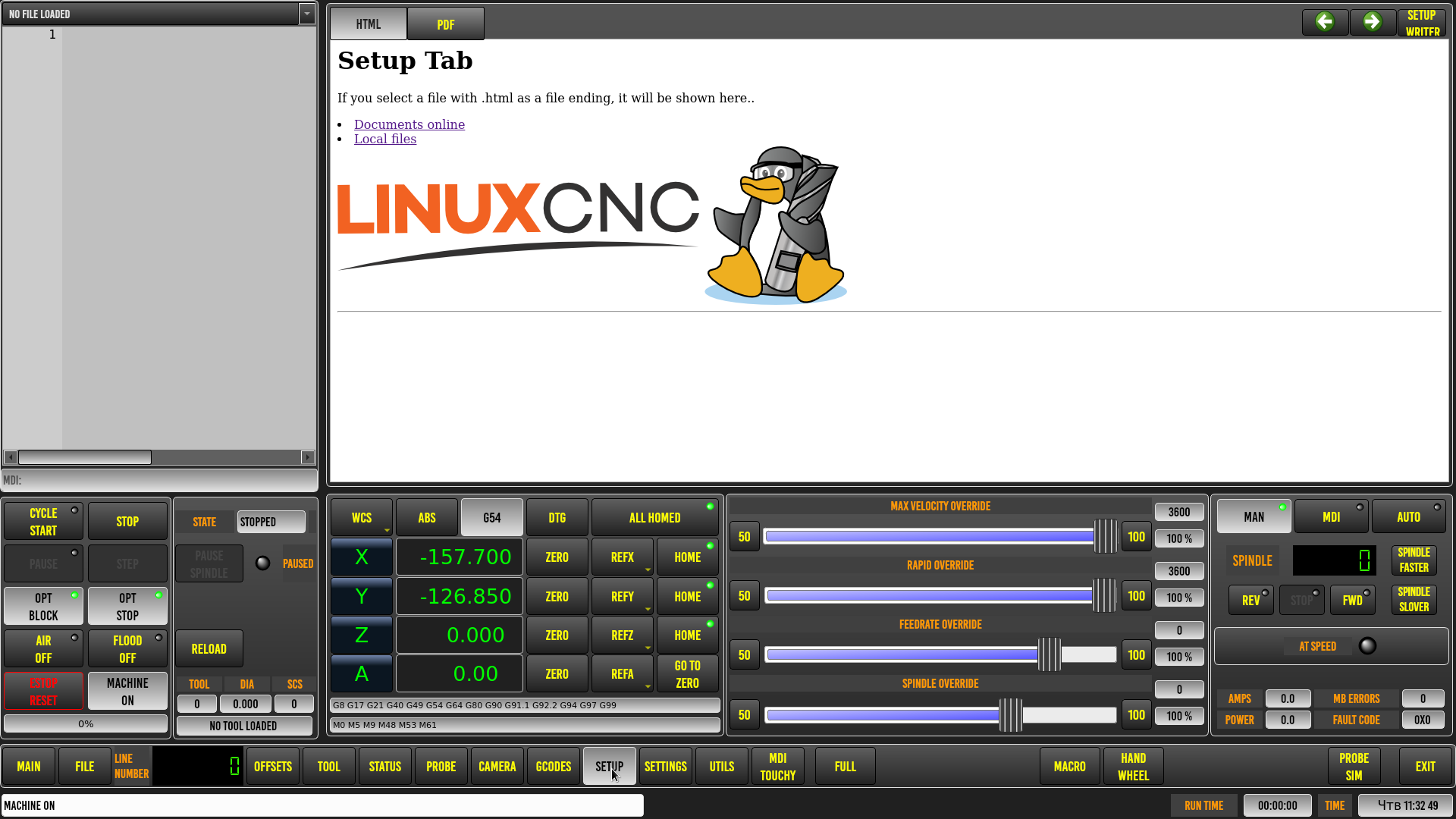Screen dimensions: 1456x819
Task: Click EXIT button
Action: [x=1426, y=767]
